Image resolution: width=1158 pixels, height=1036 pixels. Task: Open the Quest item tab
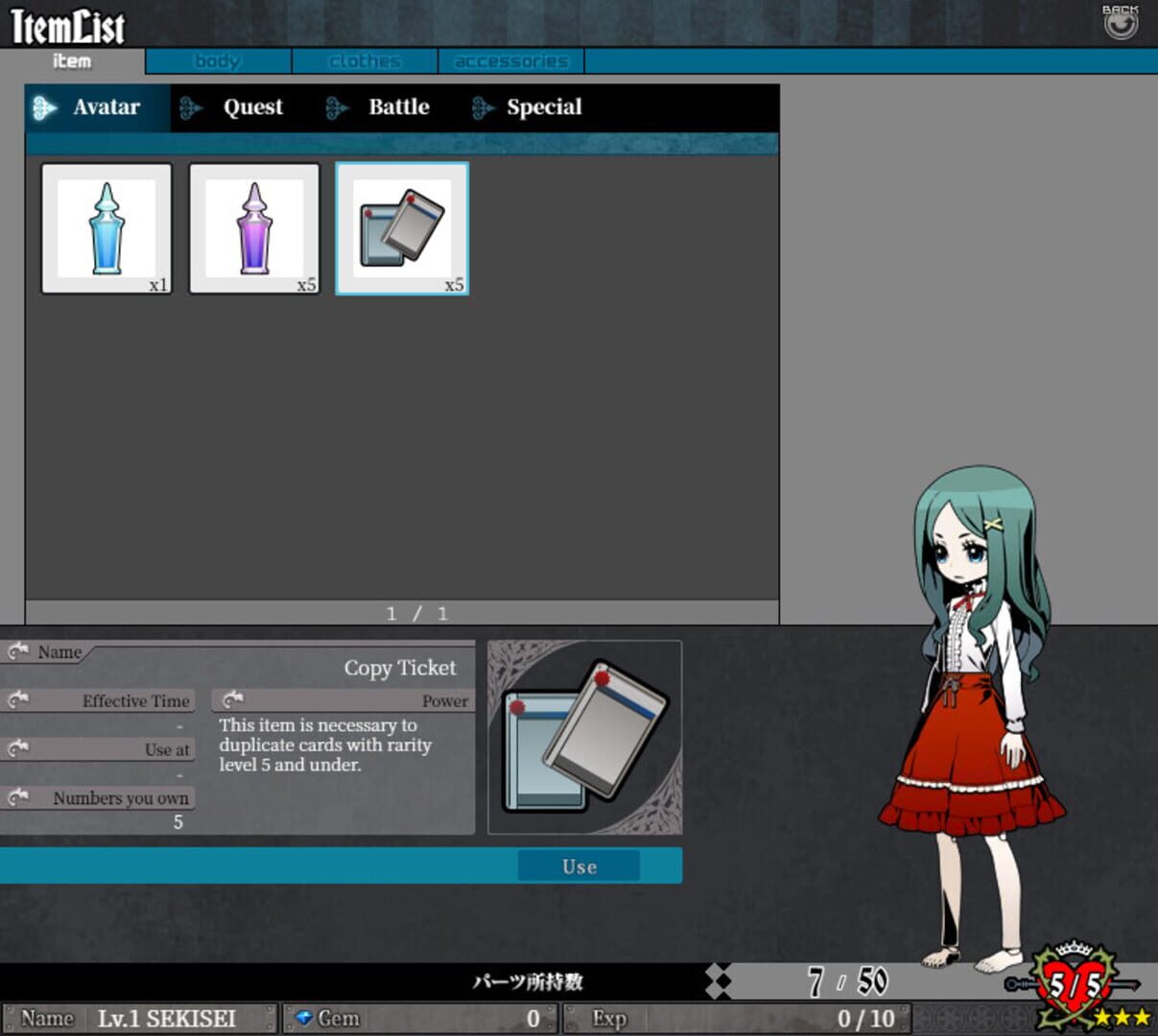click(x=252, y=107)
